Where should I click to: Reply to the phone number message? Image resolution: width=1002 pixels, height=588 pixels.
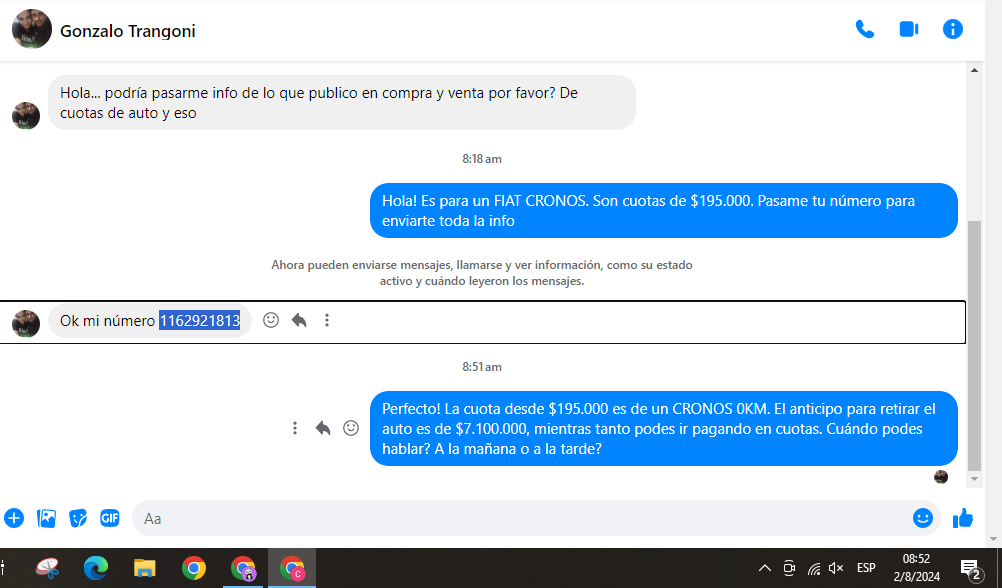tap(299, 321)
